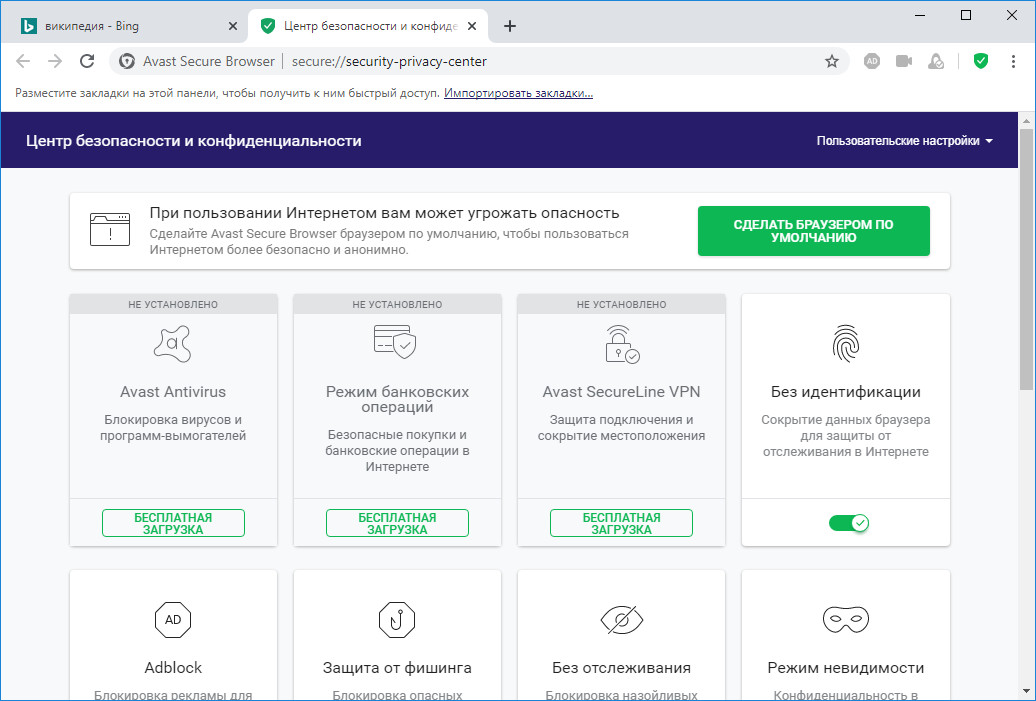Click НЕ УСТАНОВЛЕНО label above Avast Antivirus

click(173, 305)
